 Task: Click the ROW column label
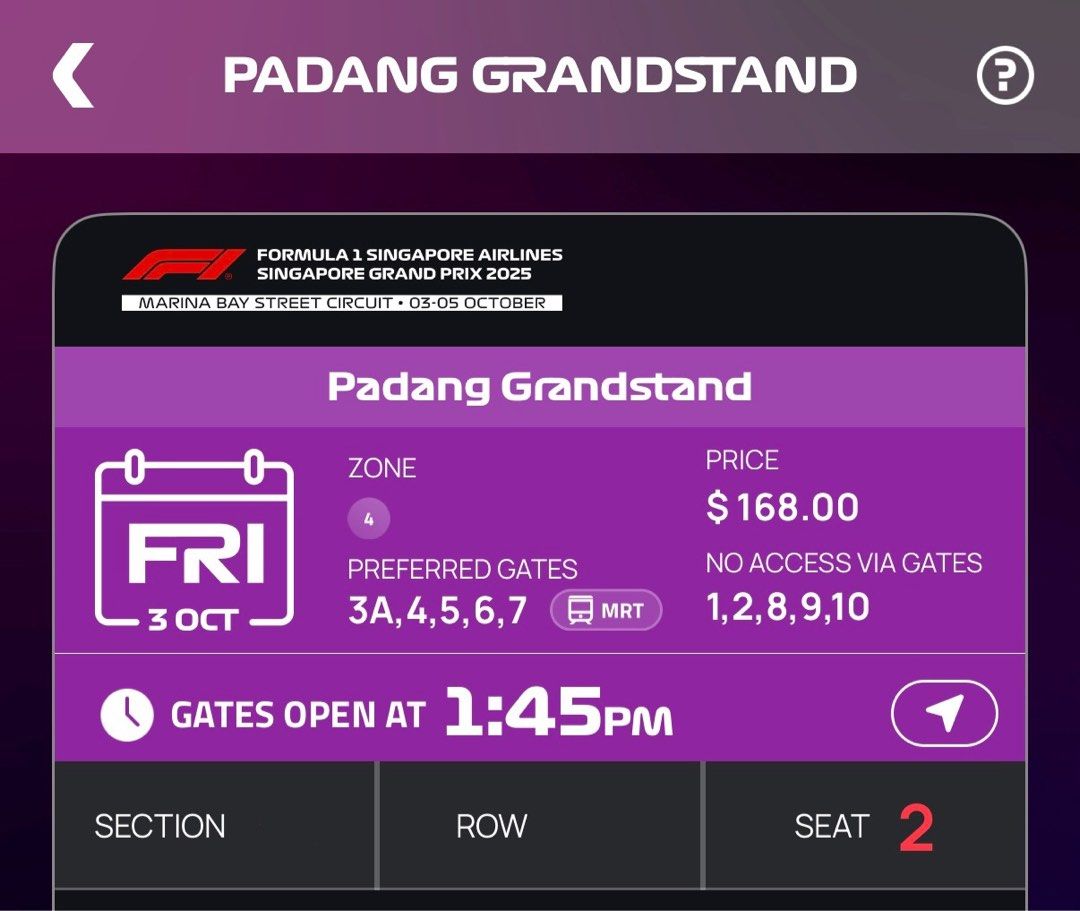pos(490,825)
